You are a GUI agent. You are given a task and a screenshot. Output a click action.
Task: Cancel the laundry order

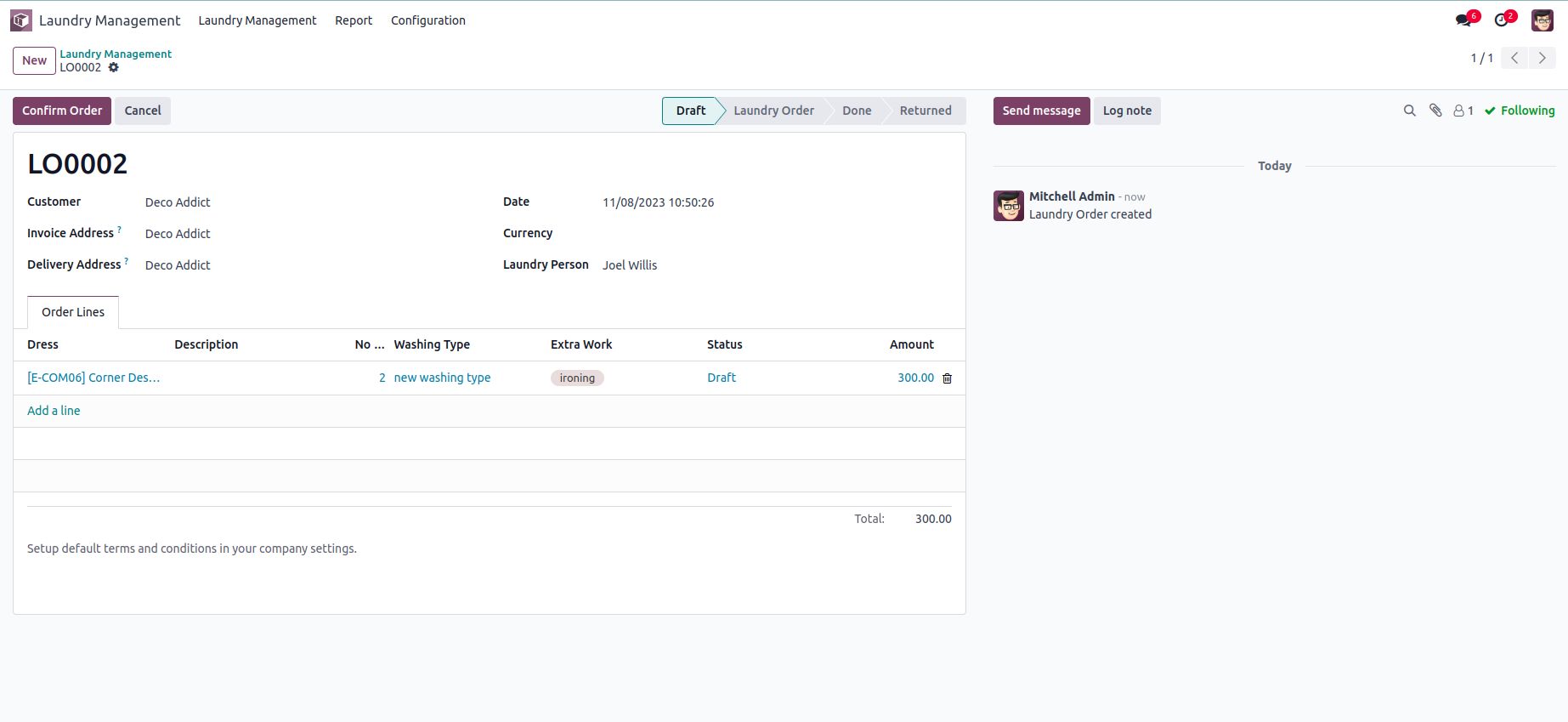(143, 111)
